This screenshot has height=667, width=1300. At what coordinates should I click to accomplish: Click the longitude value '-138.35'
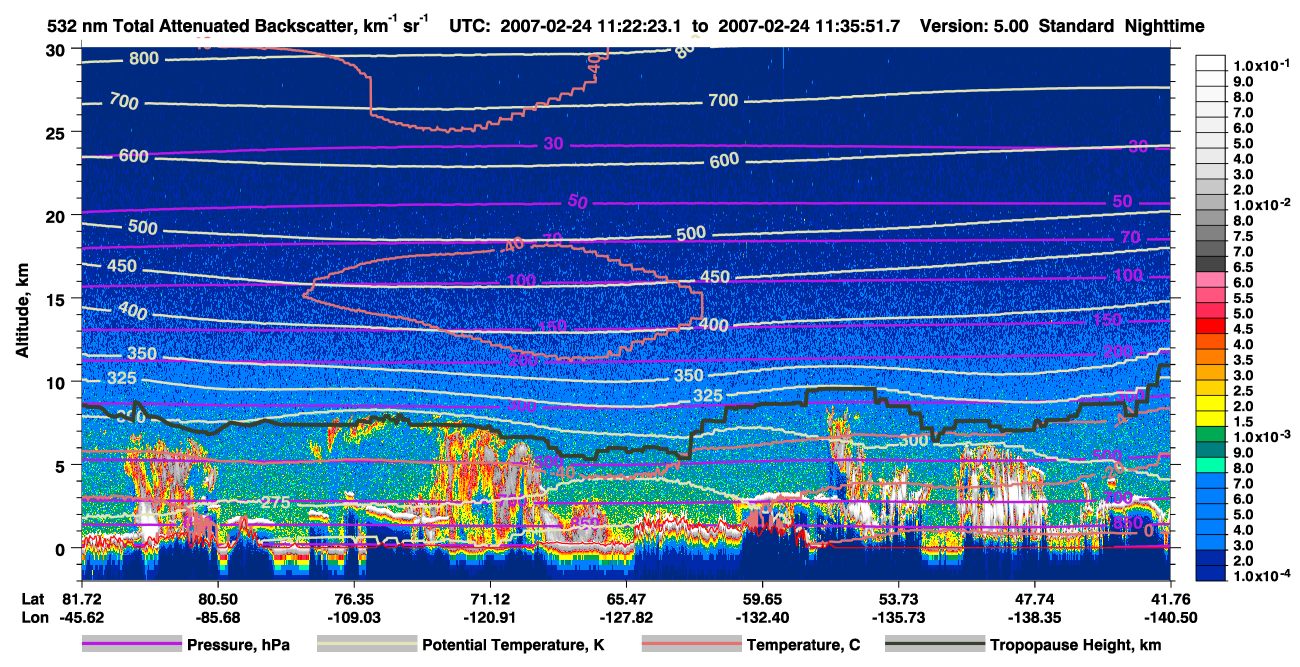1035,616
